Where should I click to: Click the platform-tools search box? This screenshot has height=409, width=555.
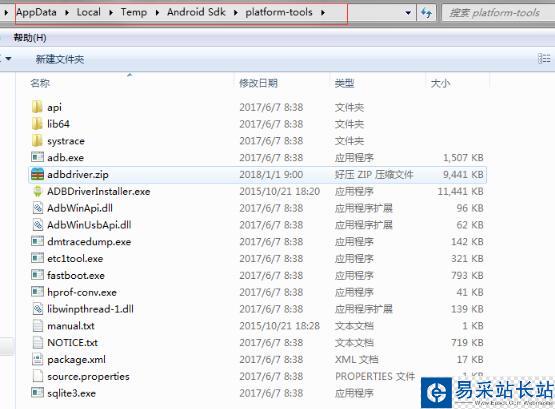click(x=498, y=13)
